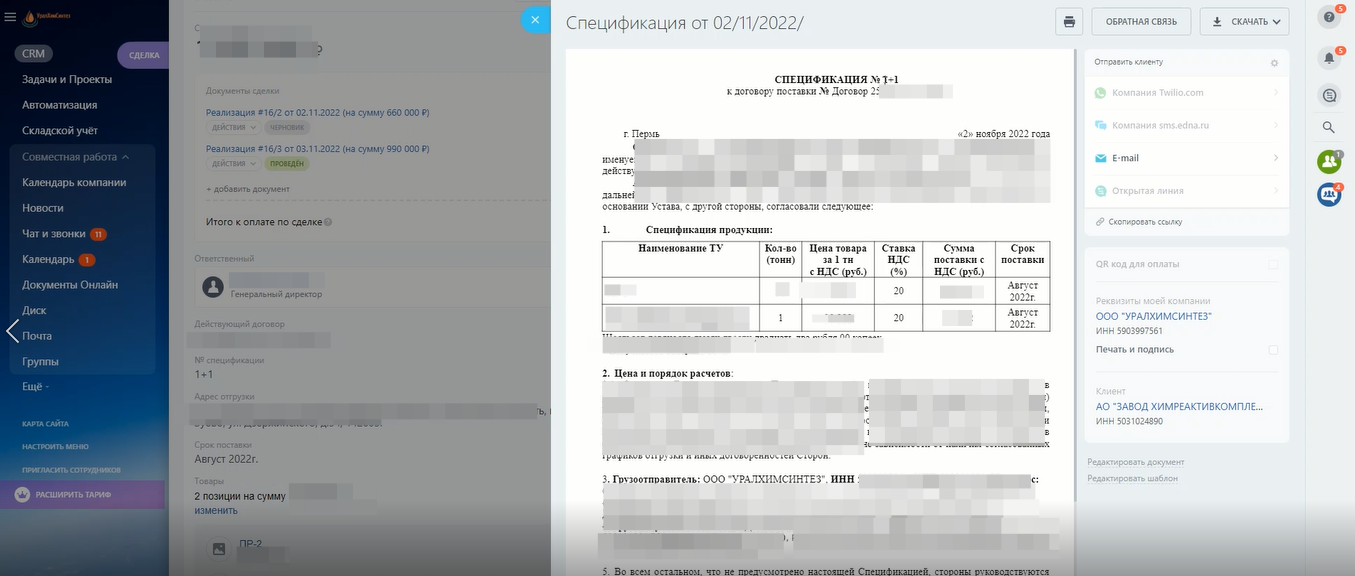Click the help icon next to Итого к оплате
This screenshot has height=576, width=1355.
click(x=328, y=223)
